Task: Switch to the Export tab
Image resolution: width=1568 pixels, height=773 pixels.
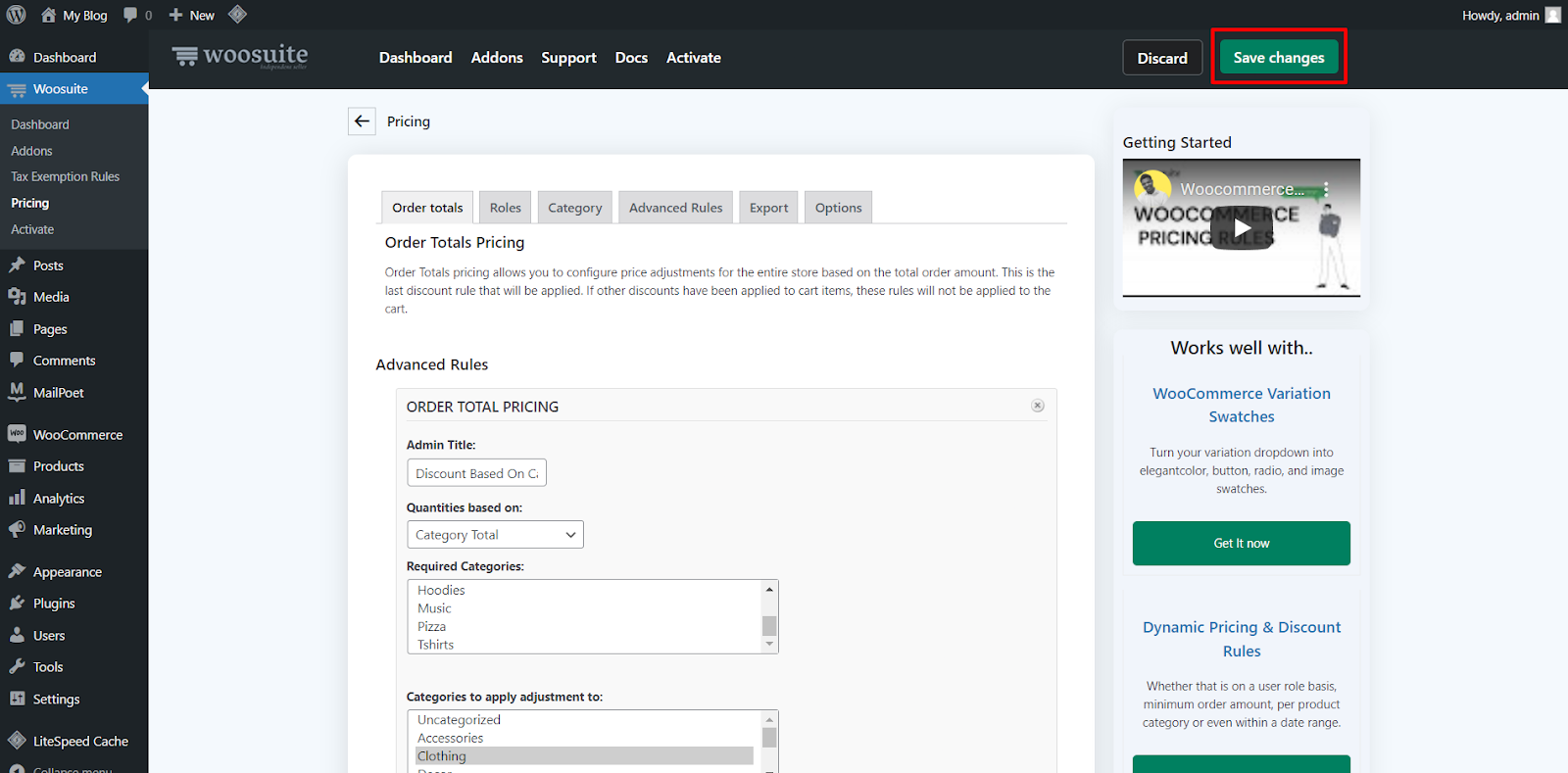Action: [x=769, y=208]
